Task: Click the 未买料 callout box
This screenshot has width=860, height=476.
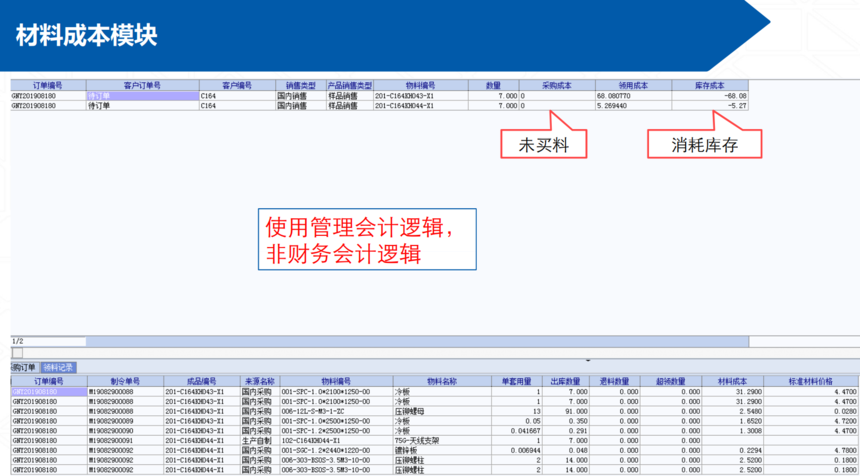Action: pyautogui.click(x=543, y=145)
